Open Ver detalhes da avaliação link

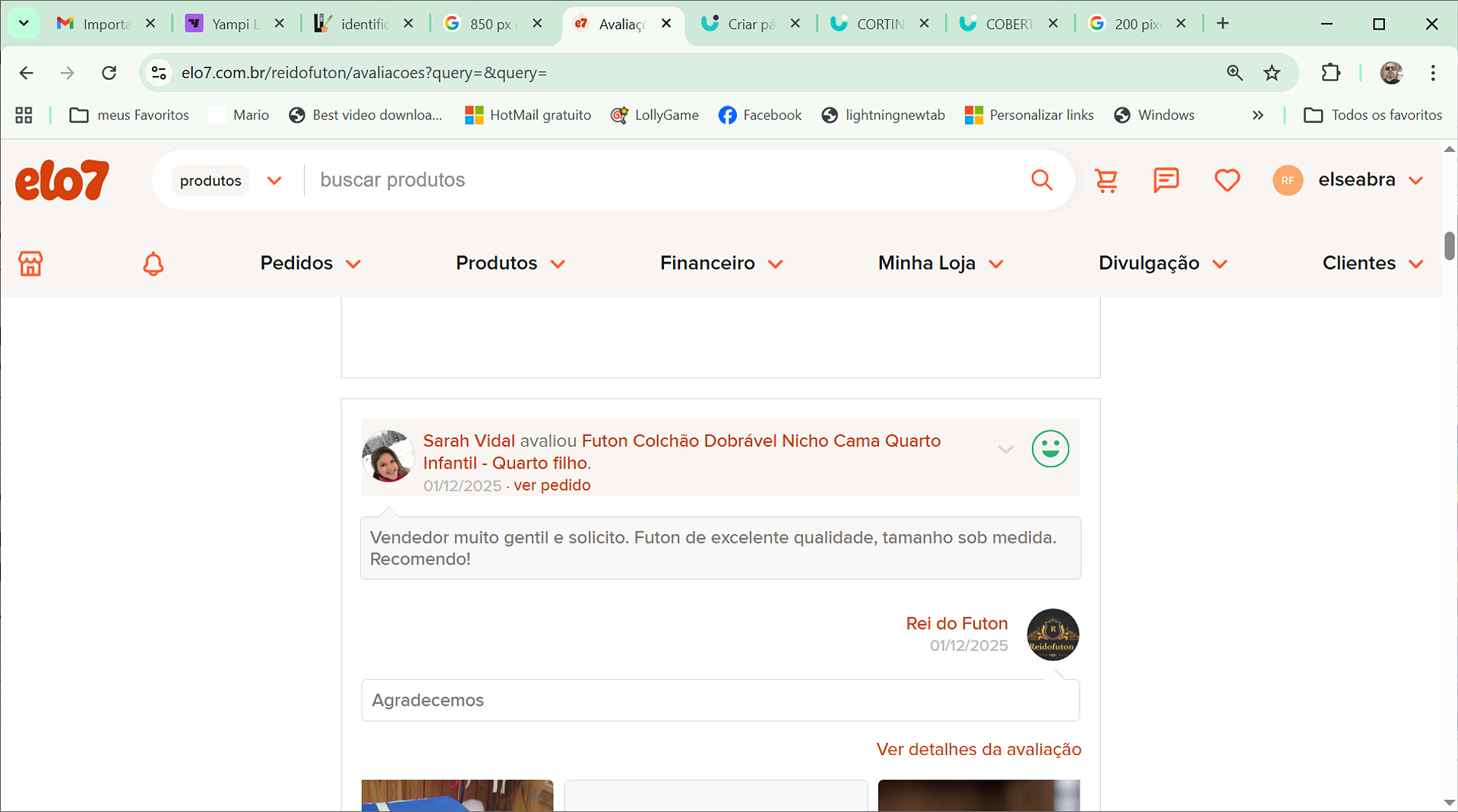(978, 750)
